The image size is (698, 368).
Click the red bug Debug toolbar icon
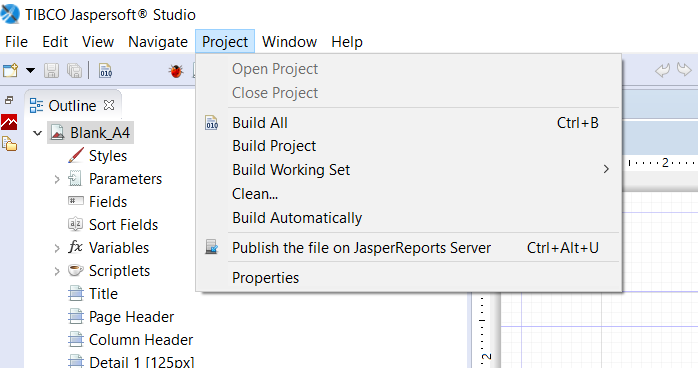pos(176,70)
